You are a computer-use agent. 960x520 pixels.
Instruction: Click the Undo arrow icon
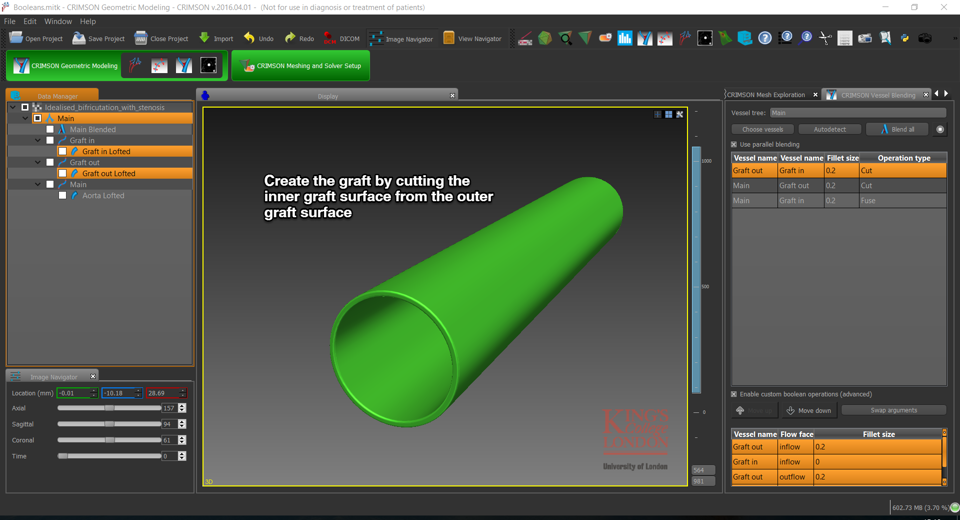[x=249, y=39]
